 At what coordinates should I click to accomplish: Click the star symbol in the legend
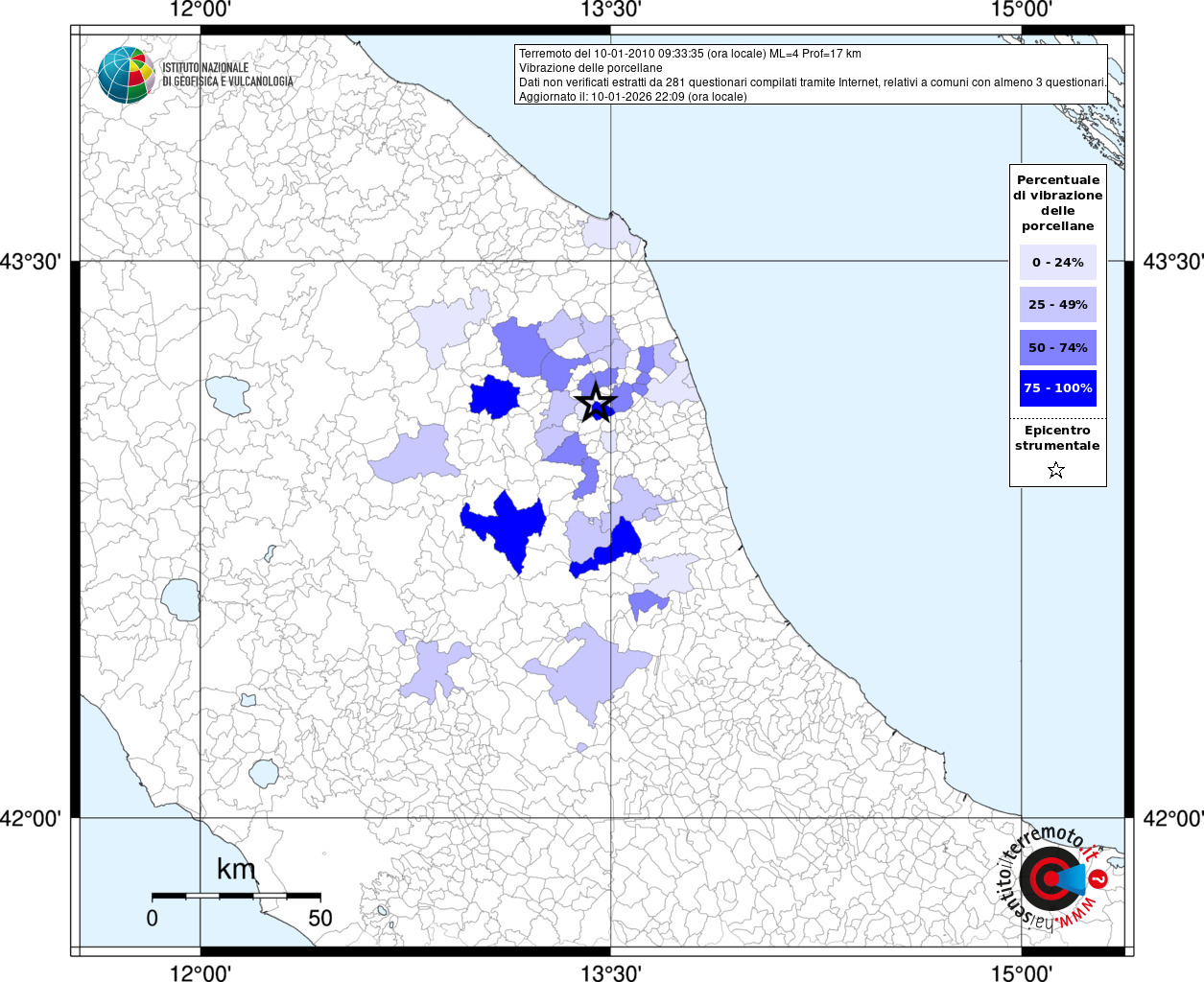(1056, 470)
